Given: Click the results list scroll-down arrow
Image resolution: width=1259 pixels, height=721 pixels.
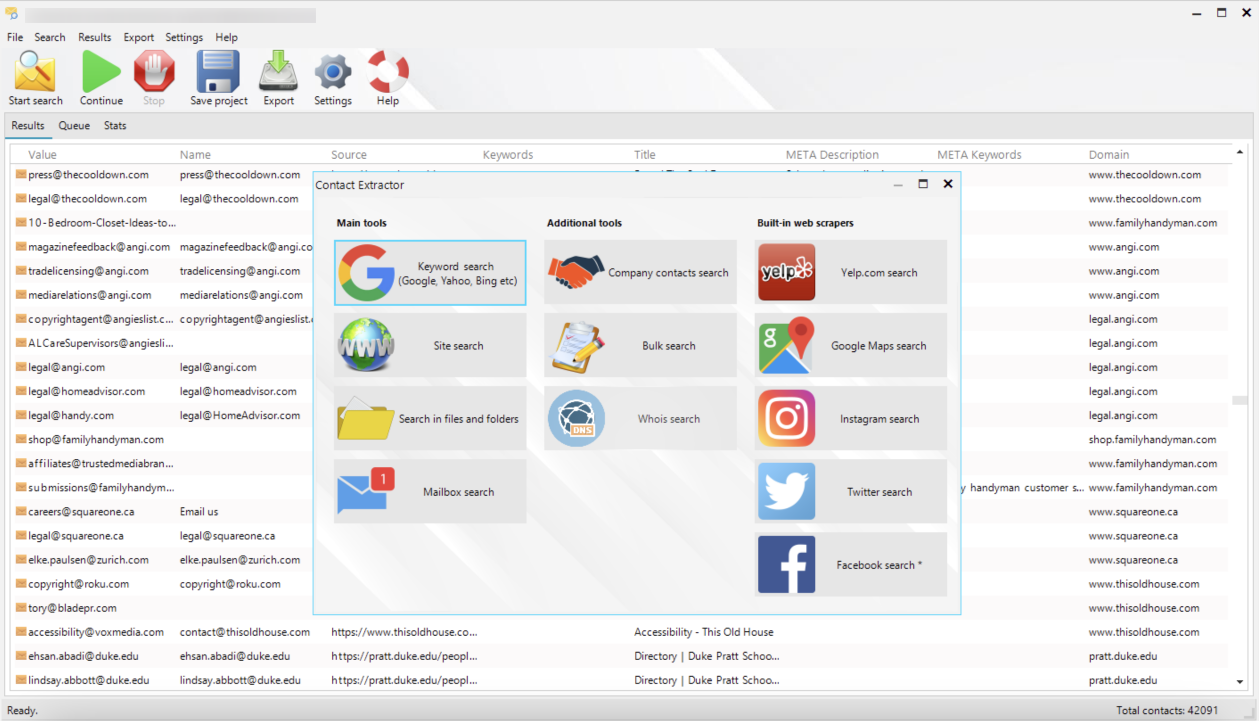Looking at the screenshot, I should 1240,682.
